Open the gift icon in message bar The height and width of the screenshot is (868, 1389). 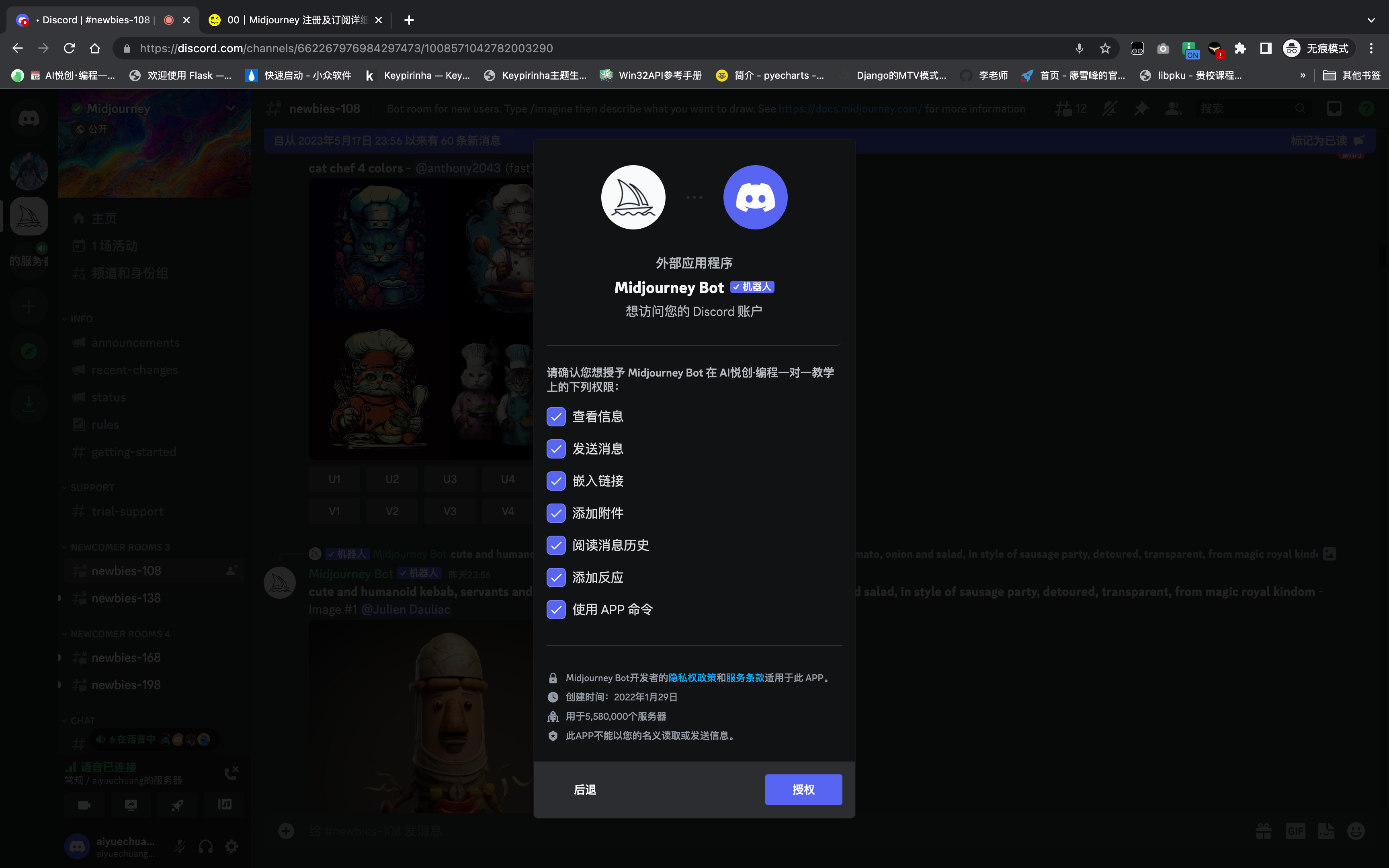point(1263,831)
